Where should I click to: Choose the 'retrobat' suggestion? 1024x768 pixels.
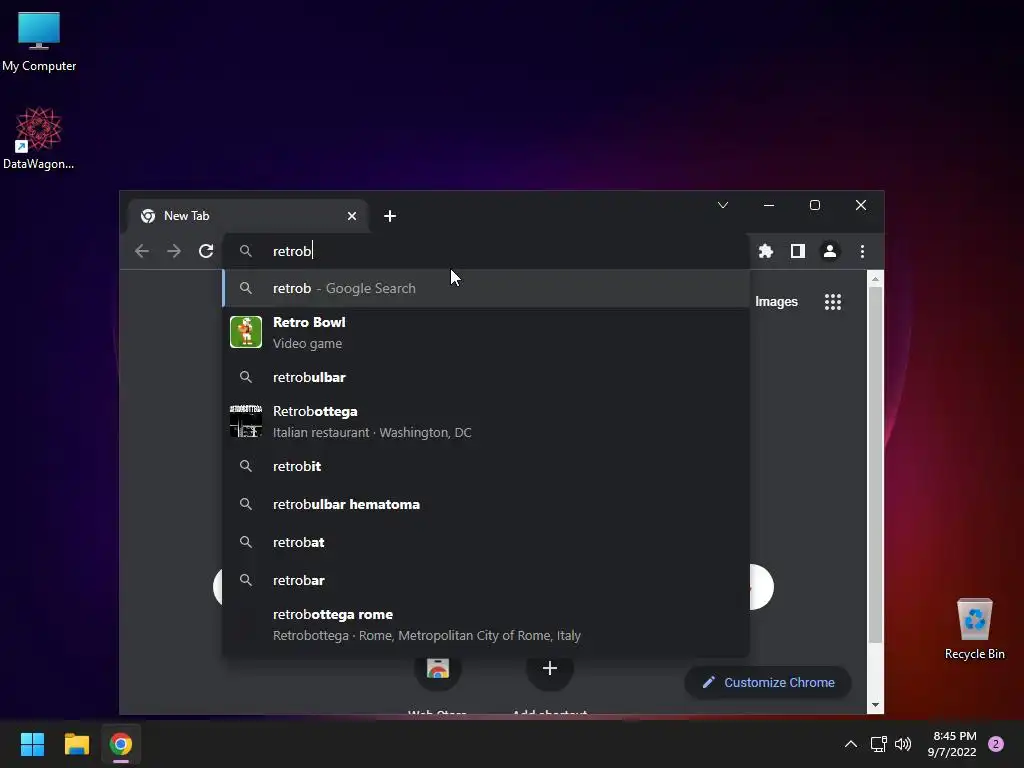[486, 542]
